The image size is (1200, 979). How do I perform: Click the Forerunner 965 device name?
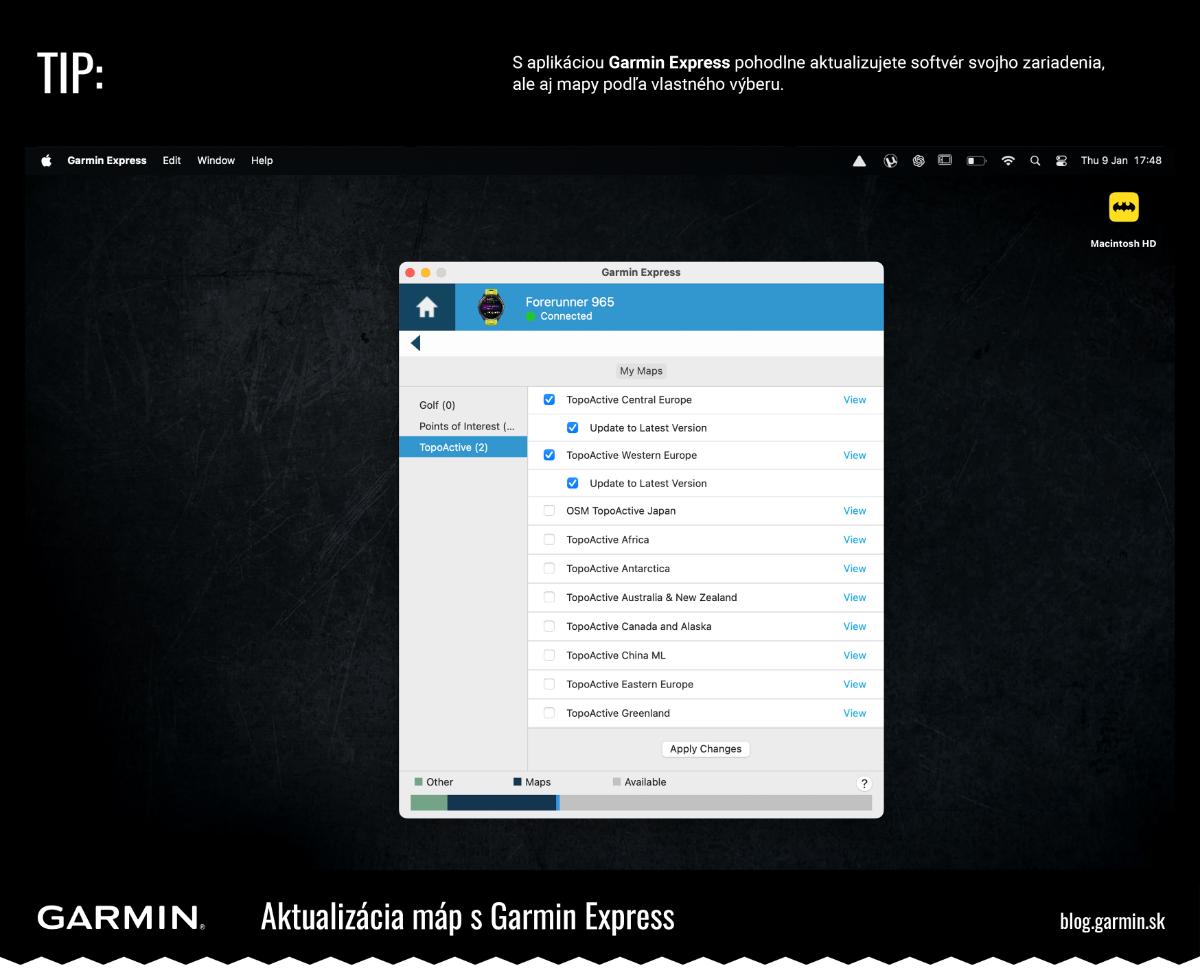click(570, 302)
